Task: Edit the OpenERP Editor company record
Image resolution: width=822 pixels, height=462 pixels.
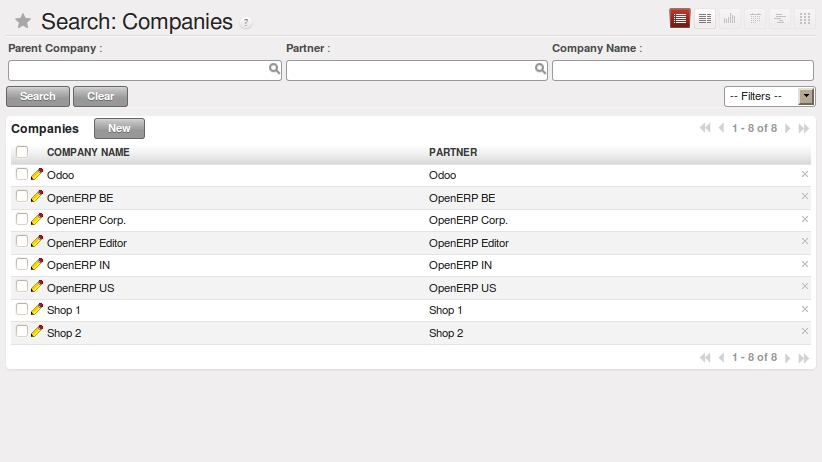Action: [37, 242]
